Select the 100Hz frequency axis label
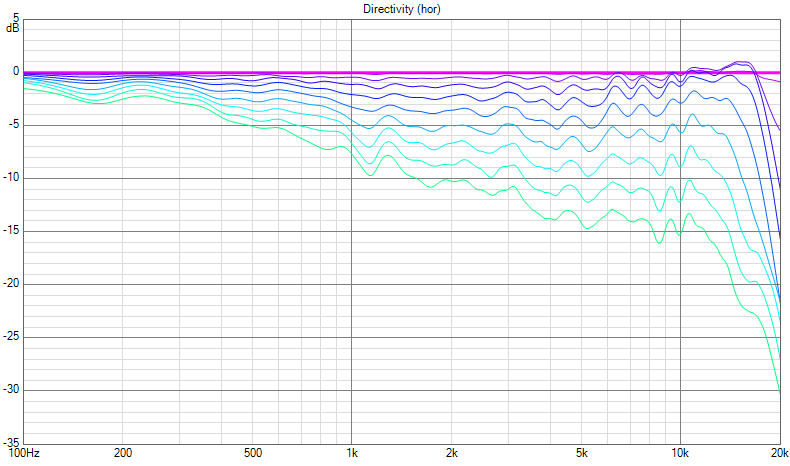 [x=22, y=453]
